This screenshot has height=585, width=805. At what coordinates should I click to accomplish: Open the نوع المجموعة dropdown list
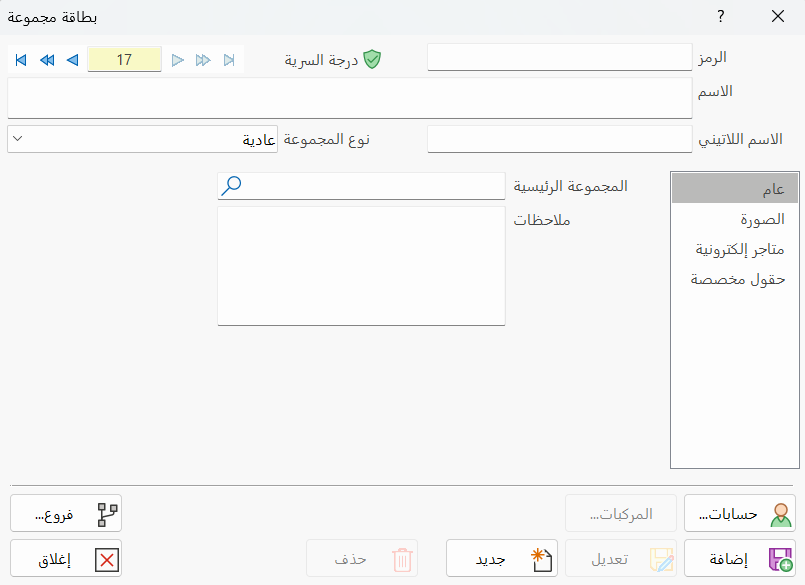[x=15, y=138]
